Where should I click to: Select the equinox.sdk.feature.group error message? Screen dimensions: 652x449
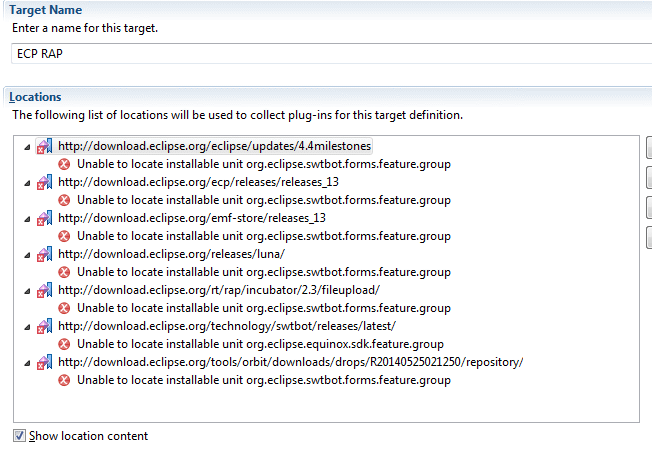click(x=260, y=344)
